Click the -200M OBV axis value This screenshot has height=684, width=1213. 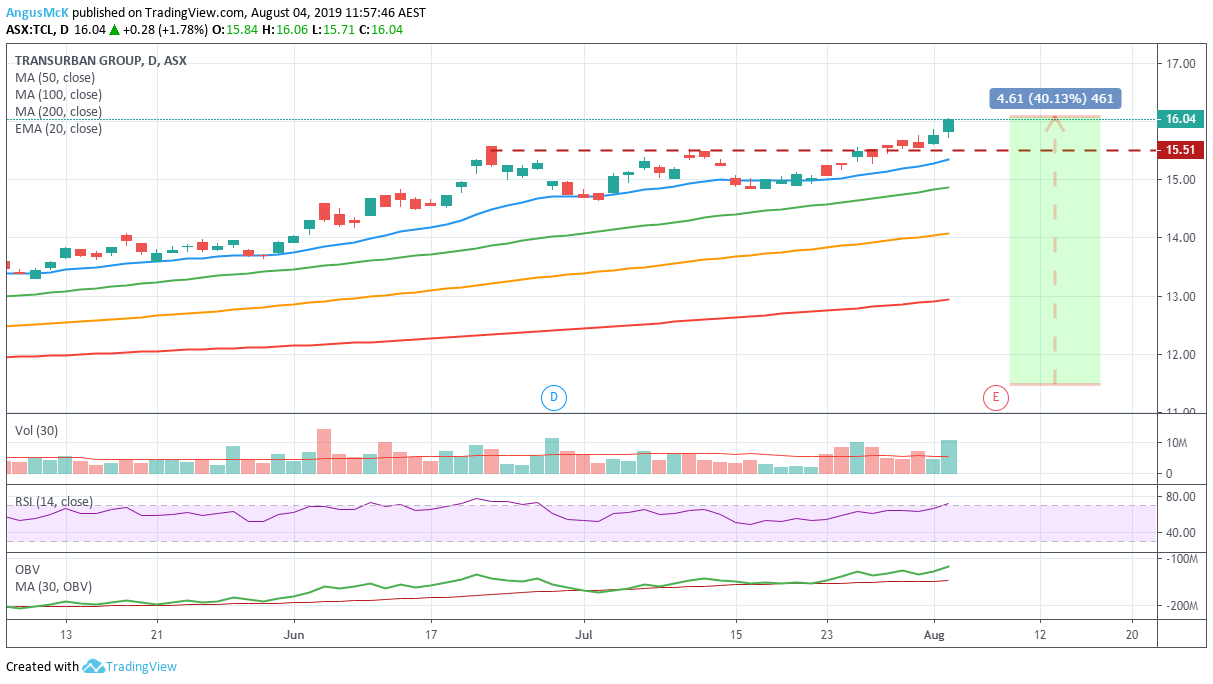click(1184, 606)
